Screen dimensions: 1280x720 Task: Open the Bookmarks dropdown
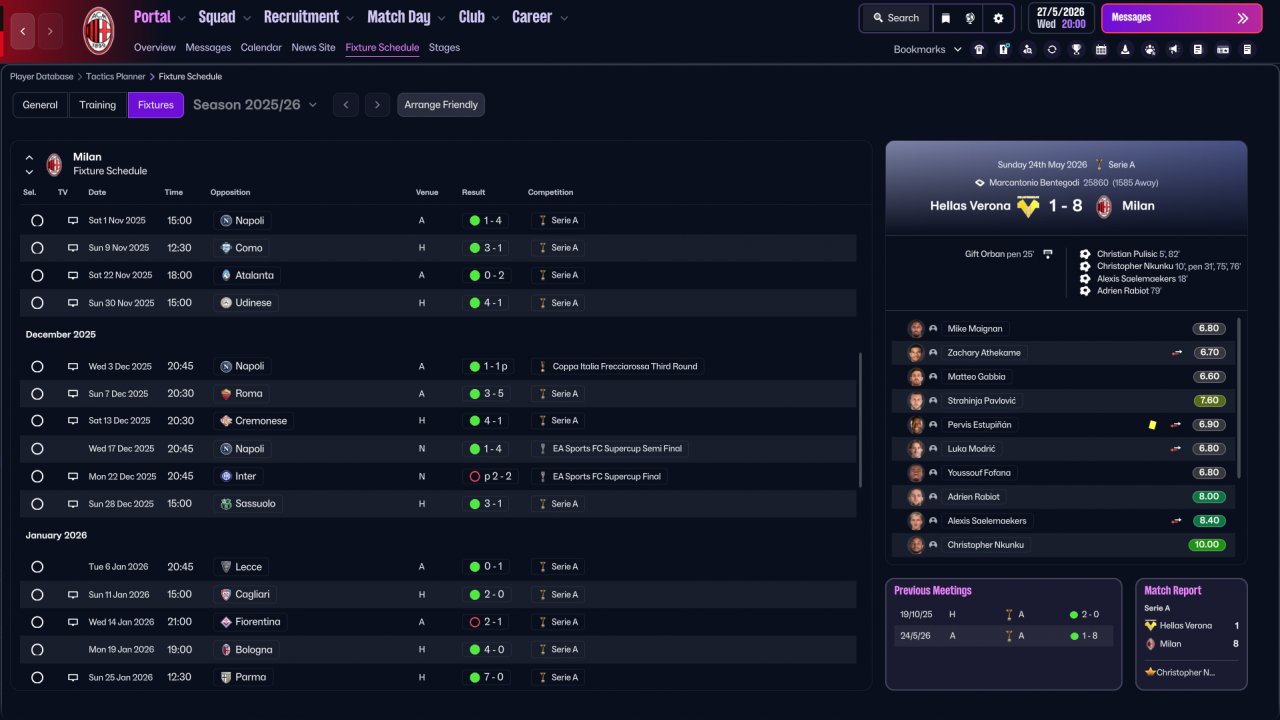[927, 49]
